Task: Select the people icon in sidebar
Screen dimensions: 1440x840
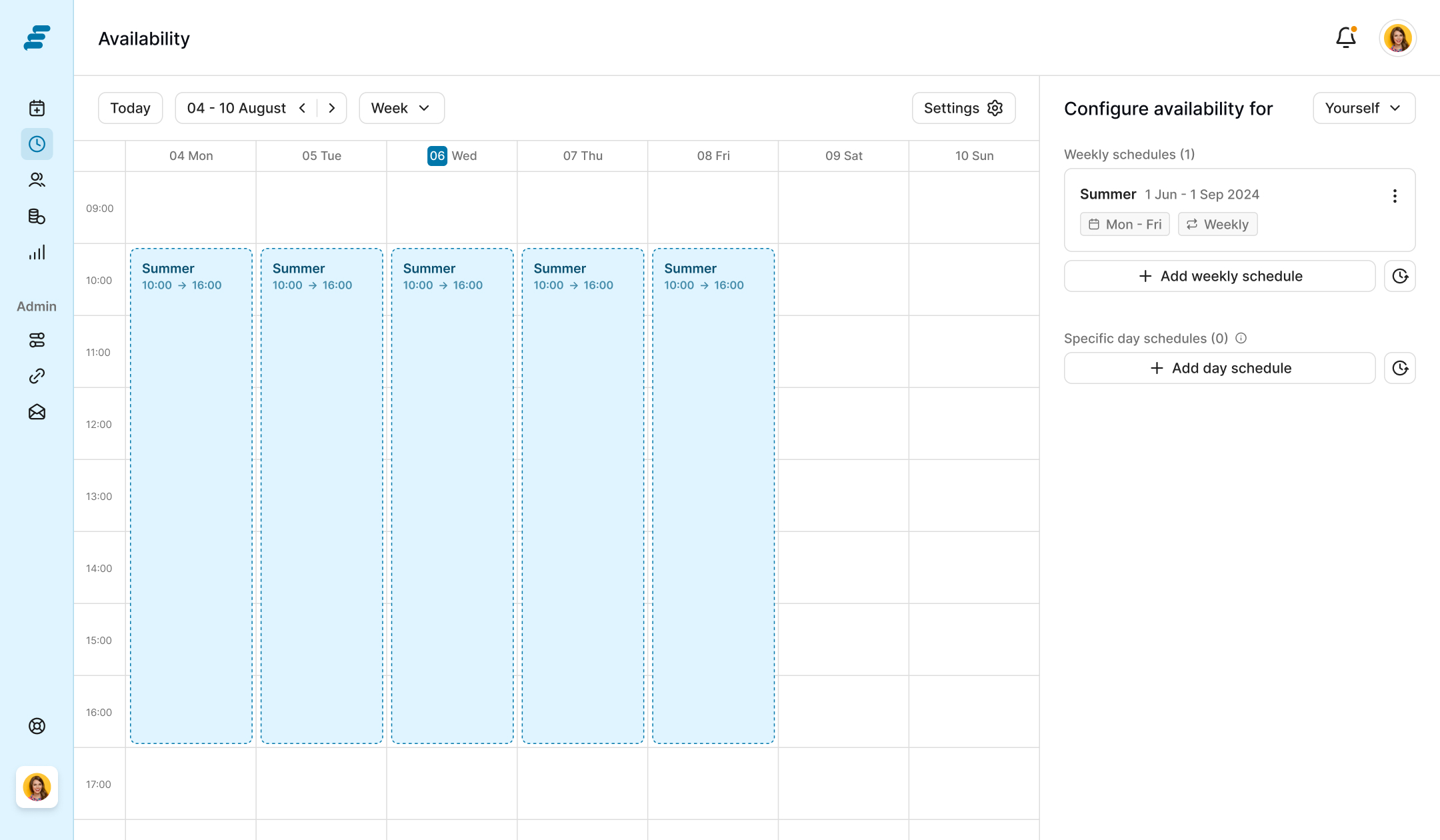Action: click(37, 180)
